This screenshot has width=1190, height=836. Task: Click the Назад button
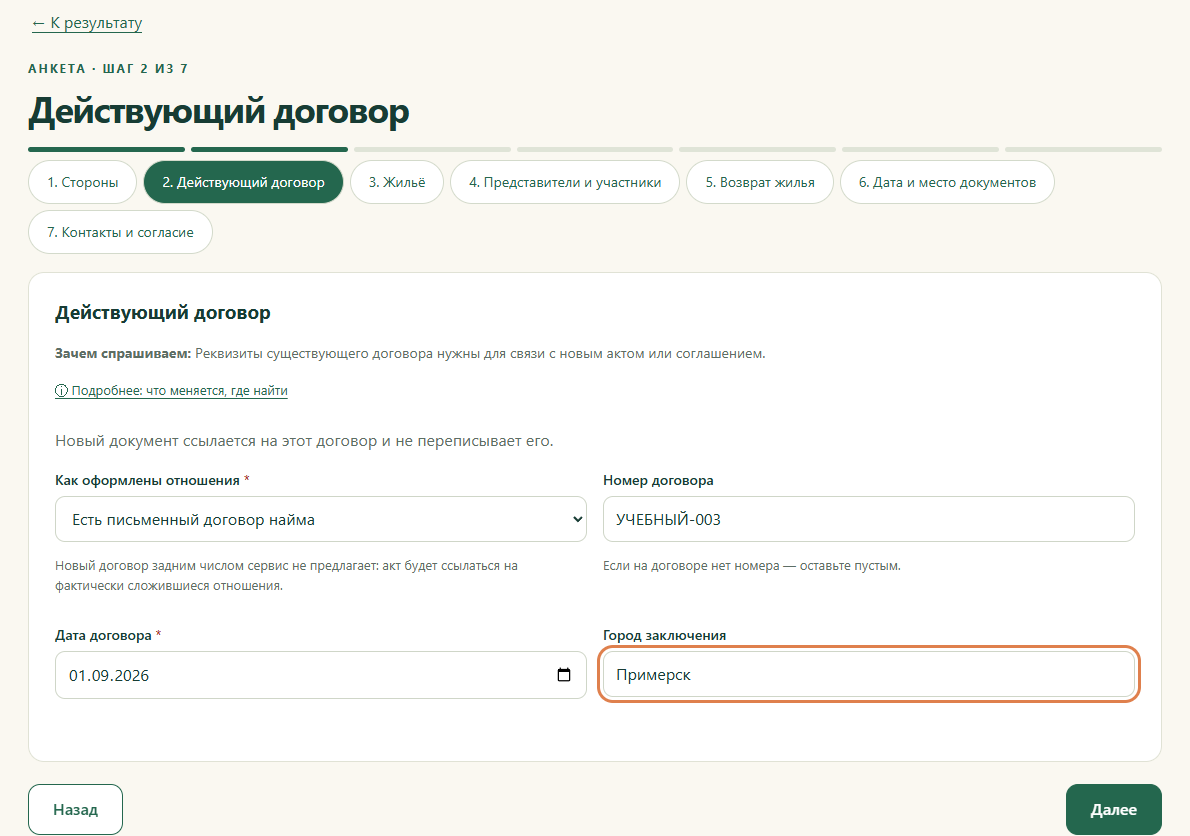75,809
